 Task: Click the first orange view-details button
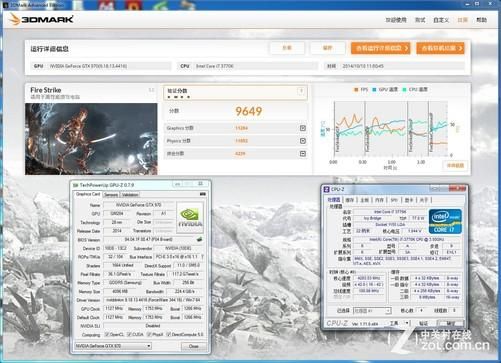click(380, 48)
